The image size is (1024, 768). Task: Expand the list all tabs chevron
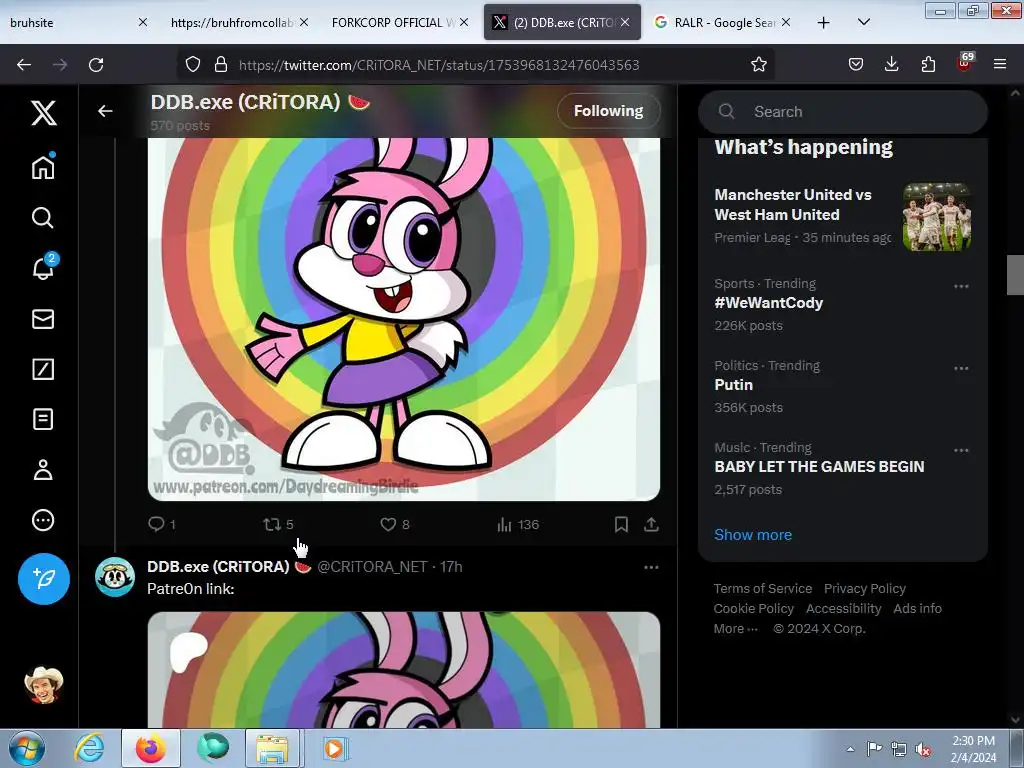pos(863,22)
